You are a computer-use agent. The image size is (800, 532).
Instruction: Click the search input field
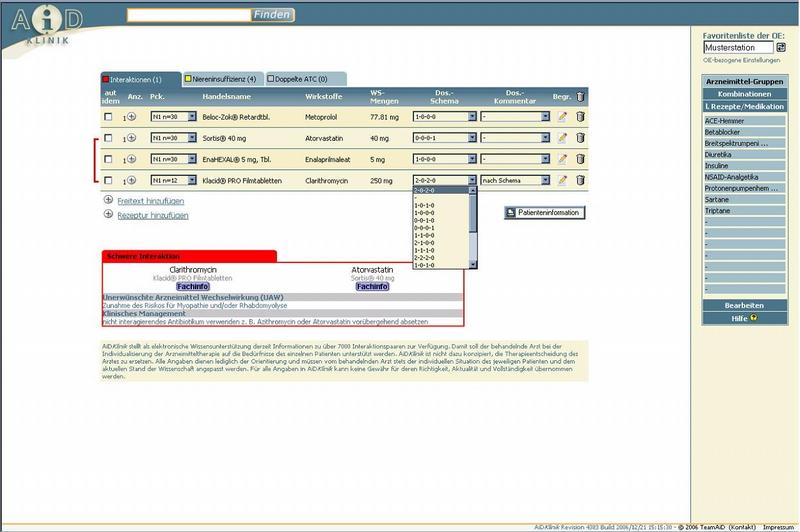(x=189, y=15)
